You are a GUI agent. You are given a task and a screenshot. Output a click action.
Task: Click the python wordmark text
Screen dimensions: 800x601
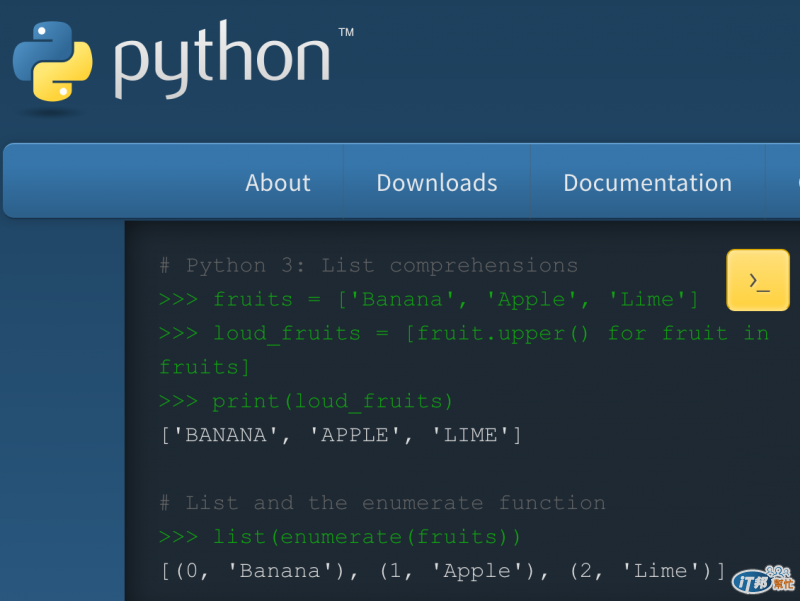pos(221,60)
